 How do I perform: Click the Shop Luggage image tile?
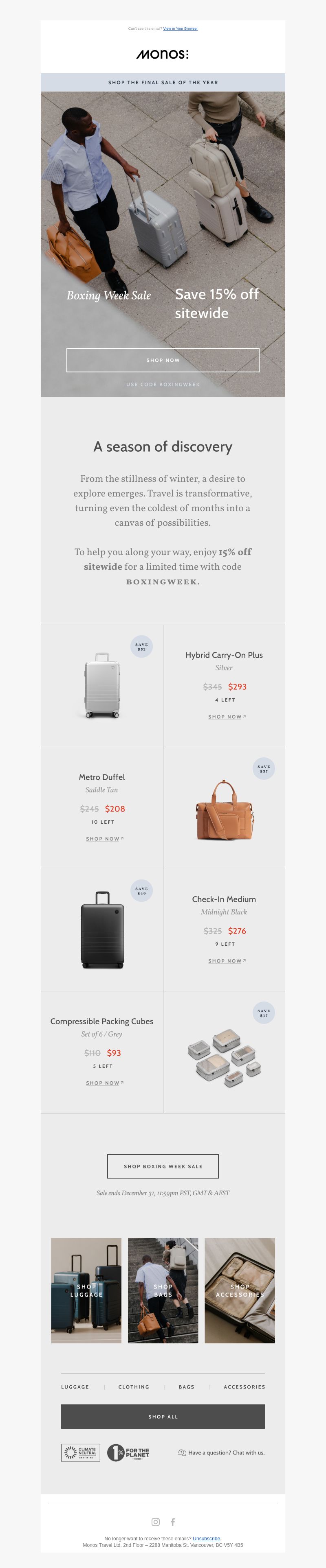86,1290
